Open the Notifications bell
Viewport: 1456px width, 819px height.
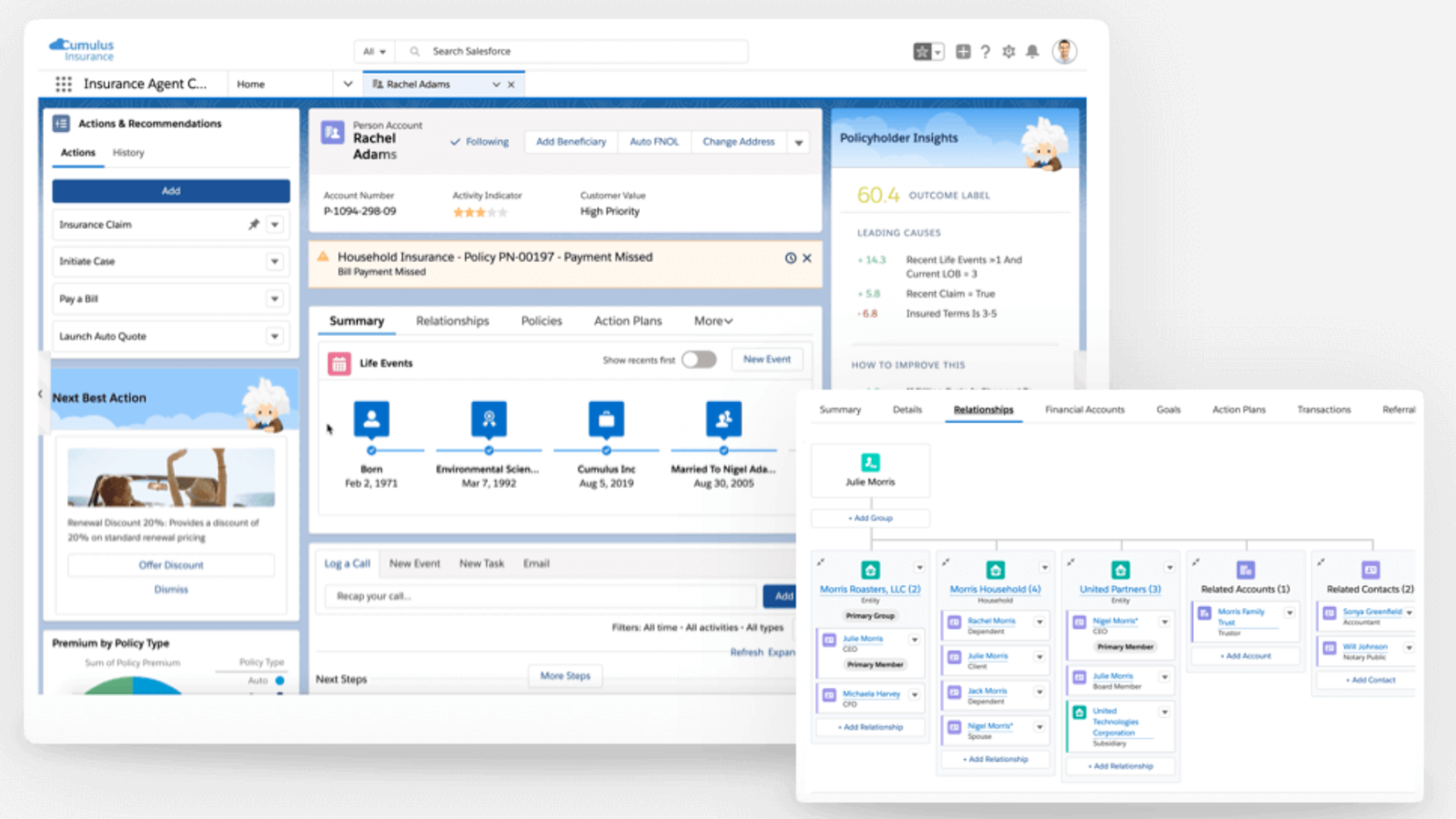pyautogui.click(x=1032, y=52)
